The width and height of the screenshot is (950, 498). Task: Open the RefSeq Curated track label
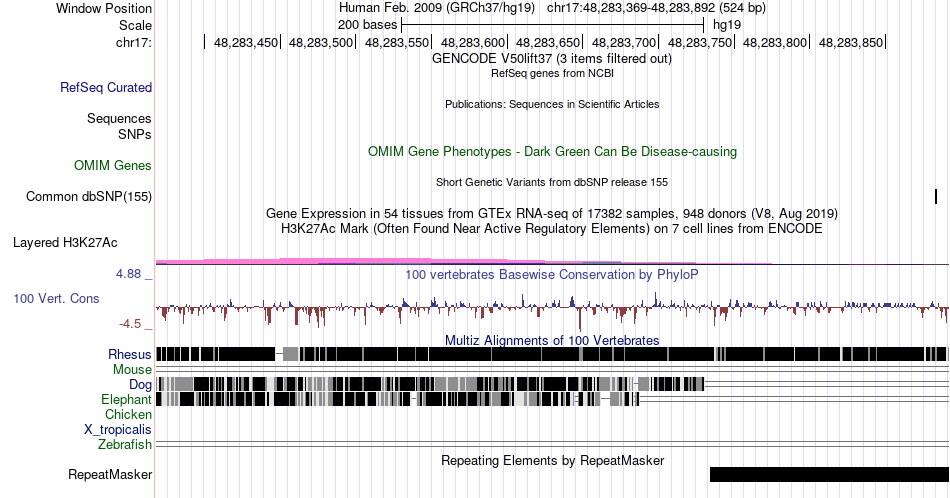tap(106, 87)
